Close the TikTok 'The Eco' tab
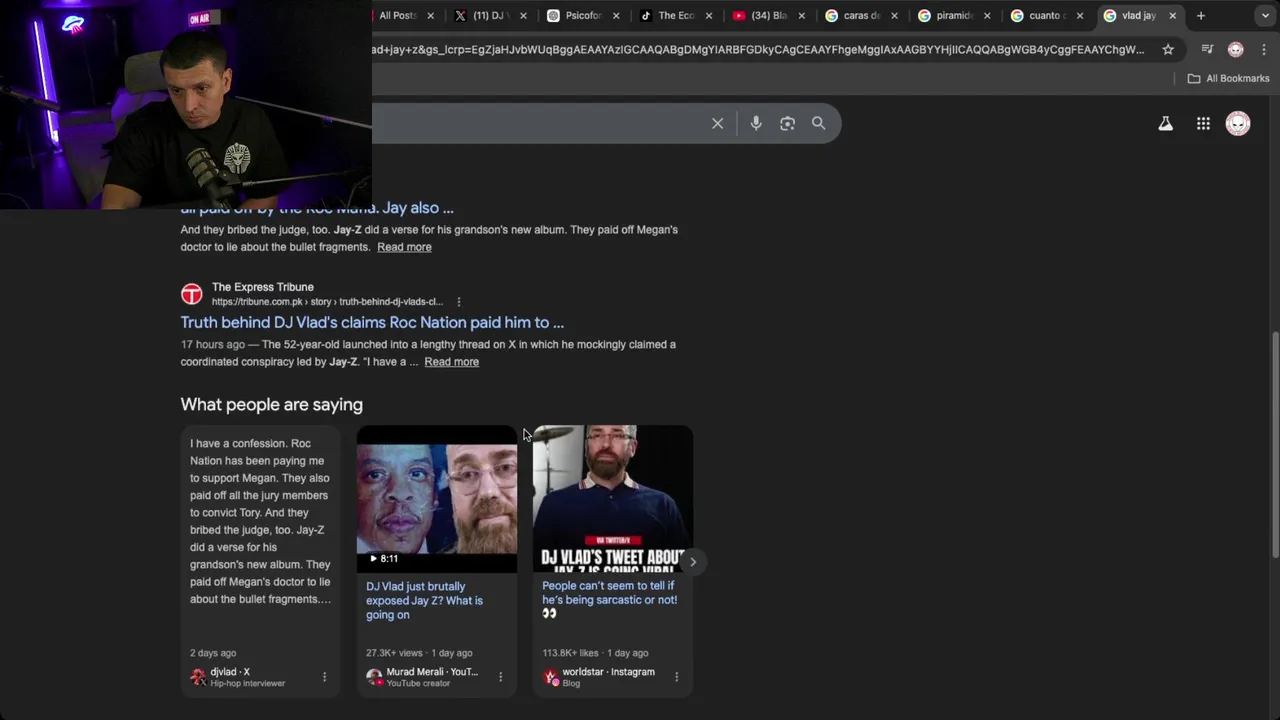Image resolution: width=1280 pixels, height=720 pixels. pos(709,15)
